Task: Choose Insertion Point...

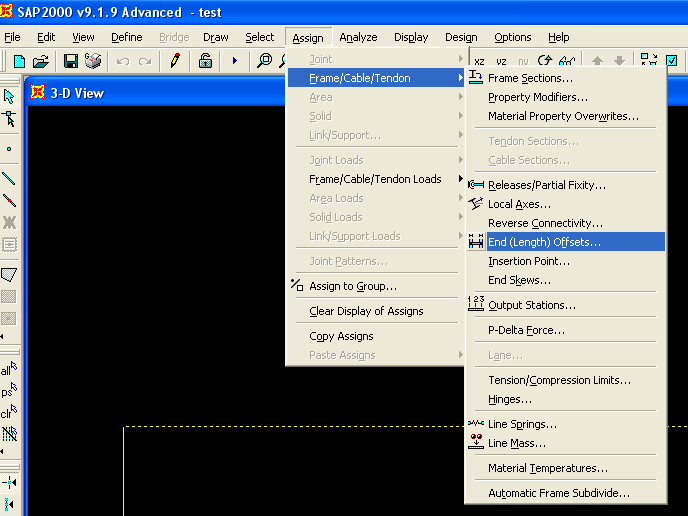Action: click(x=566, y=261)
